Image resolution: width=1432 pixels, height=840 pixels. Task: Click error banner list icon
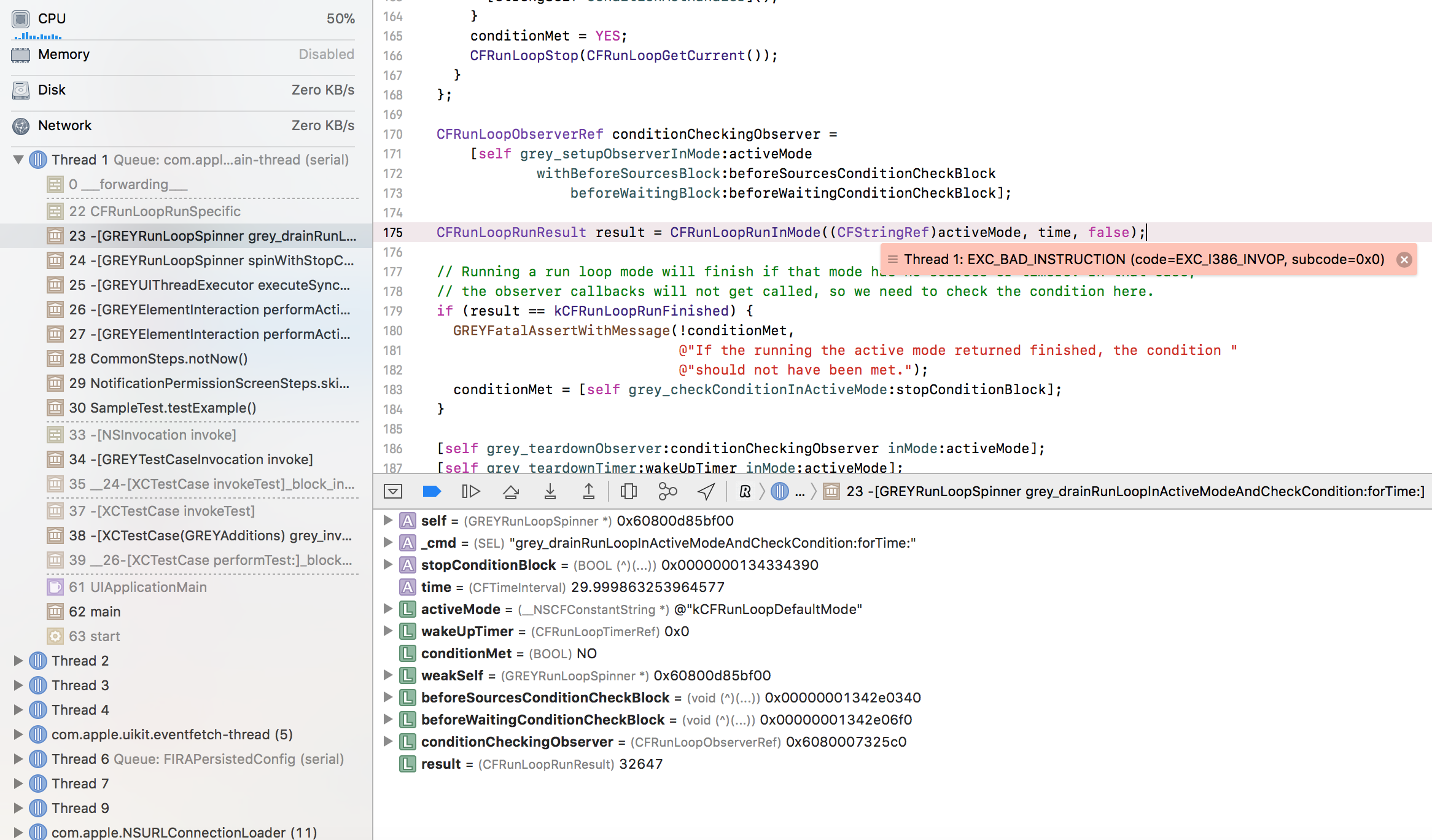tap(893, 260)
